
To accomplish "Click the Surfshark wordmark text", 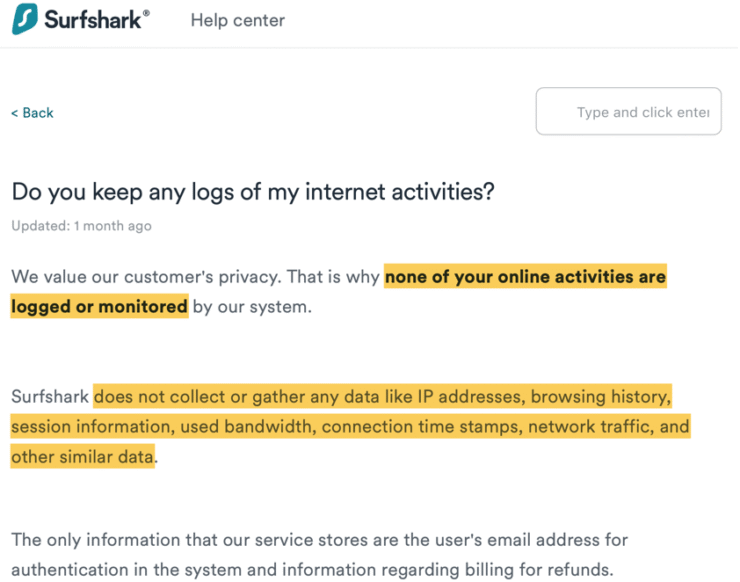I will (x=92, y=20).
